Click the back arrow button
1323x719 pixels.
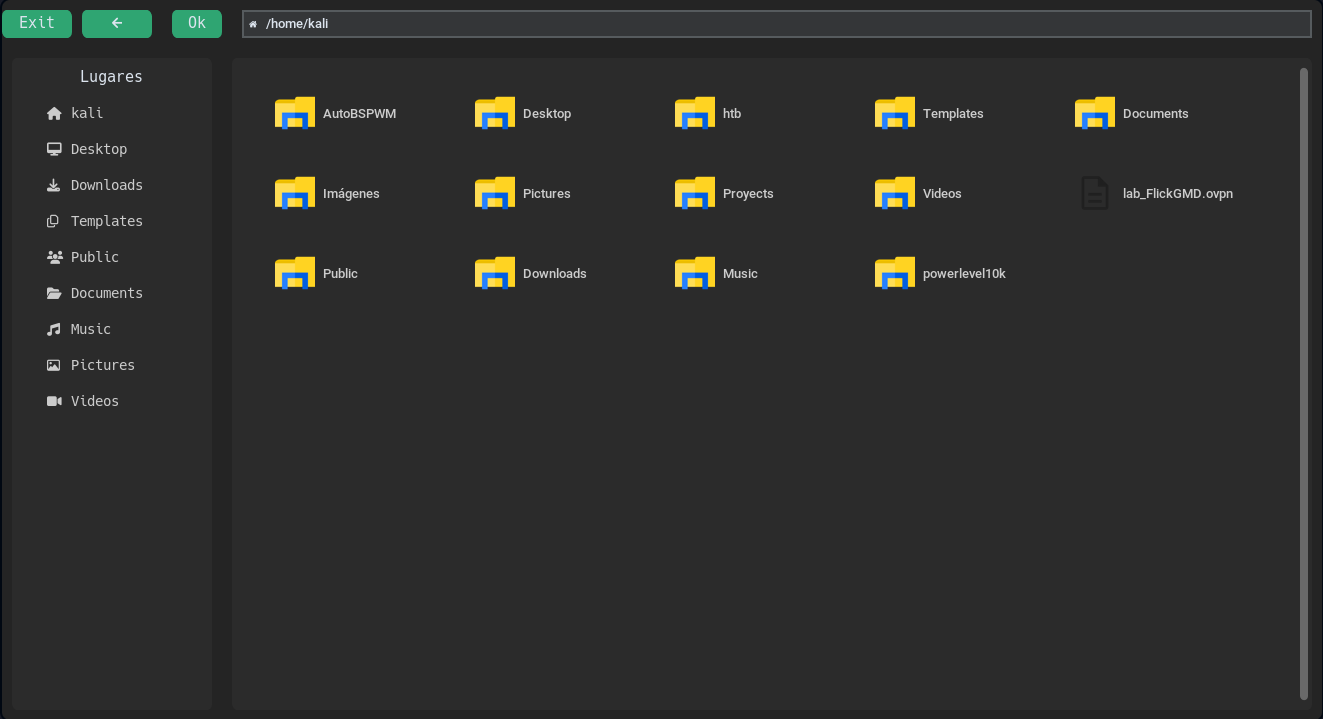pos(117,23)
